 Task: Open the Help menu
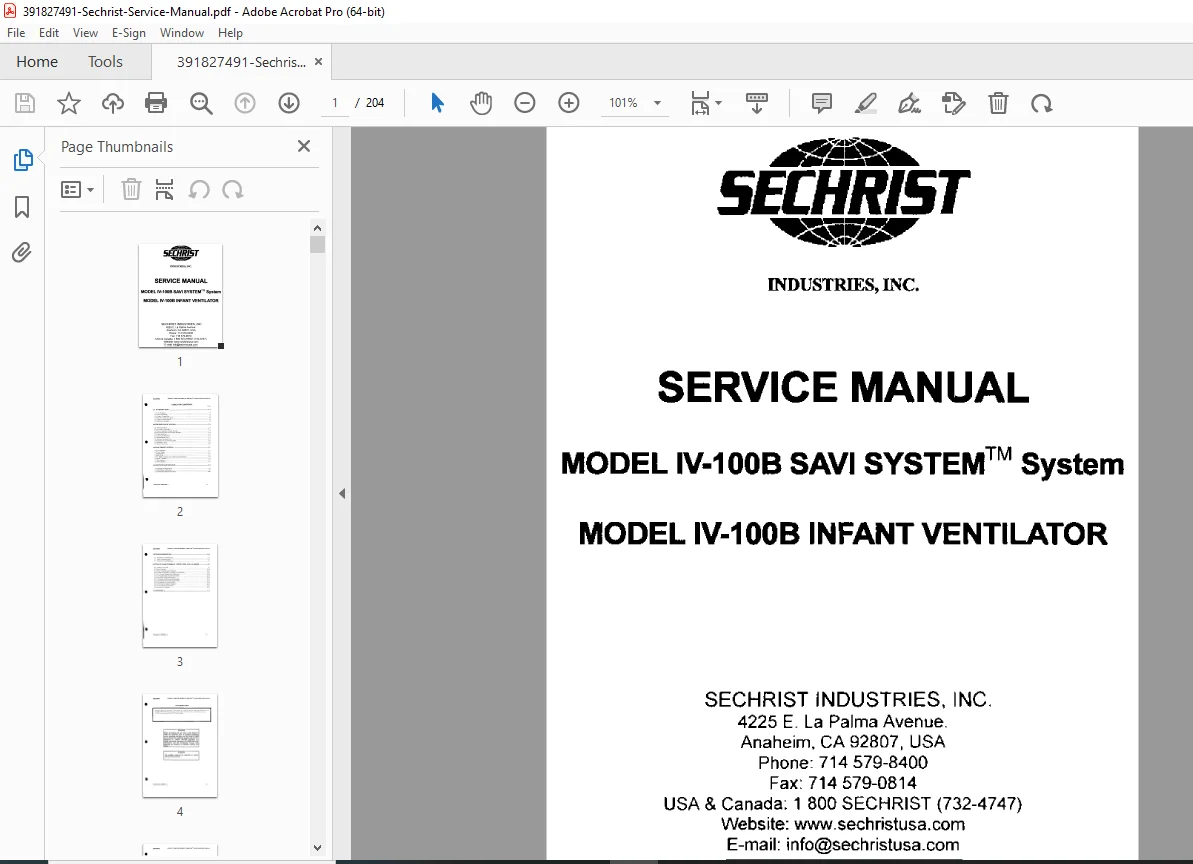coord(230,33)
